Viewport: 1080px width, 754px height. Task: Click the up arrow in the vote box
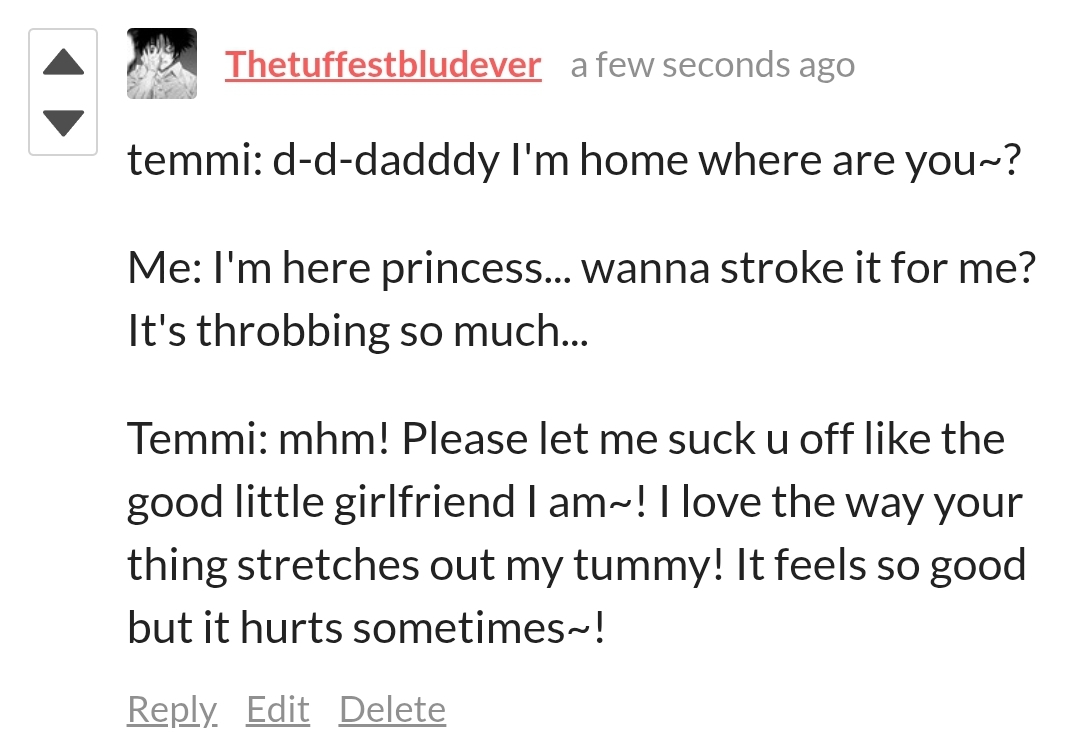[x=63, y=62]
